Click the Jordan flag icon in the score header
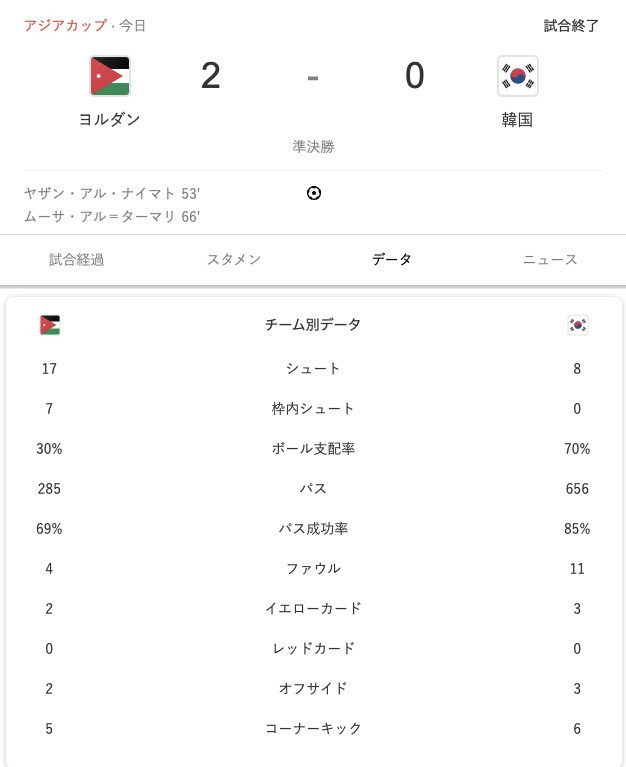Viewport: 626px width, 767px height. coord(110,76)
